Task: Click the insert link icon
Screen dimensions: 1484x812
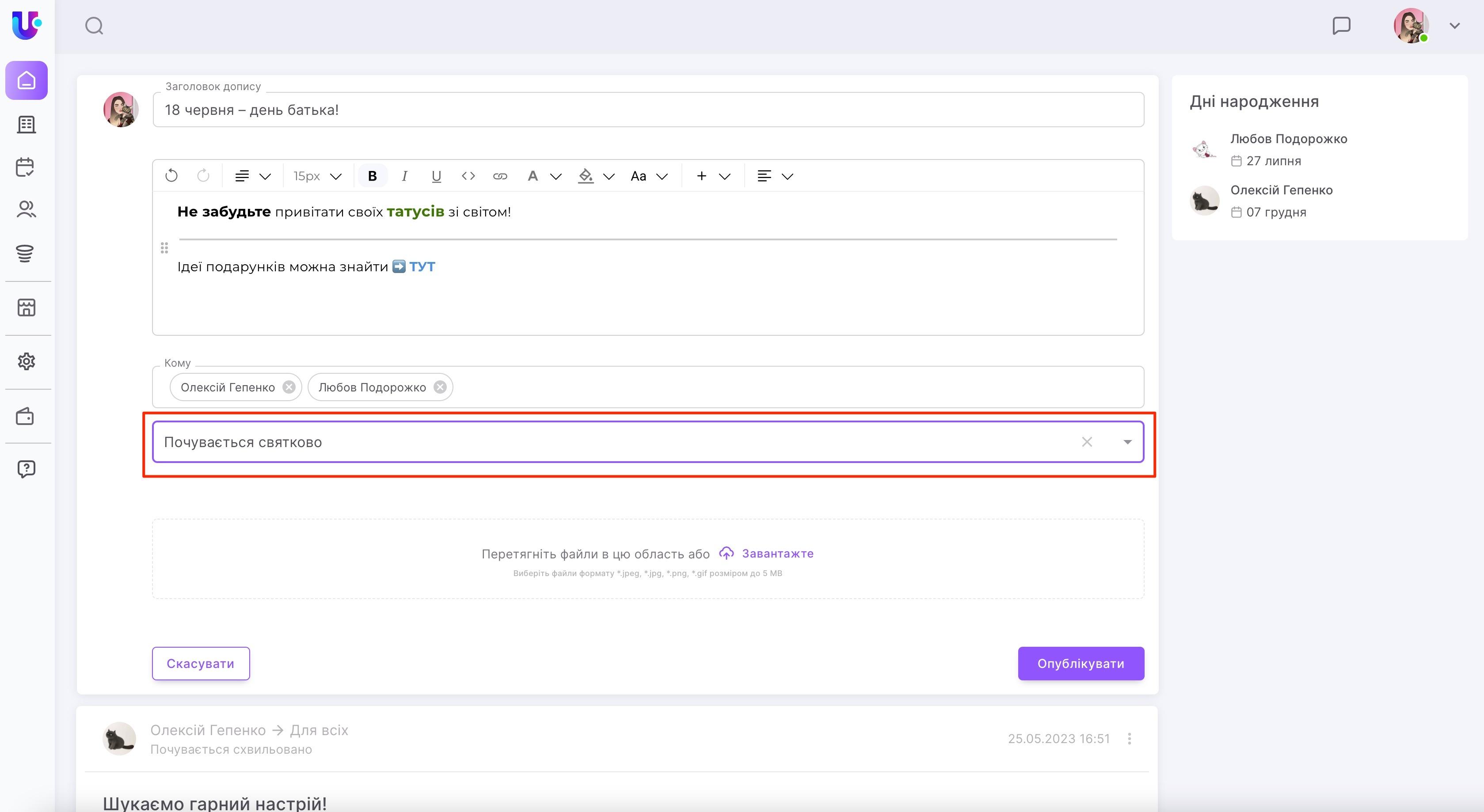Action: 499,176
